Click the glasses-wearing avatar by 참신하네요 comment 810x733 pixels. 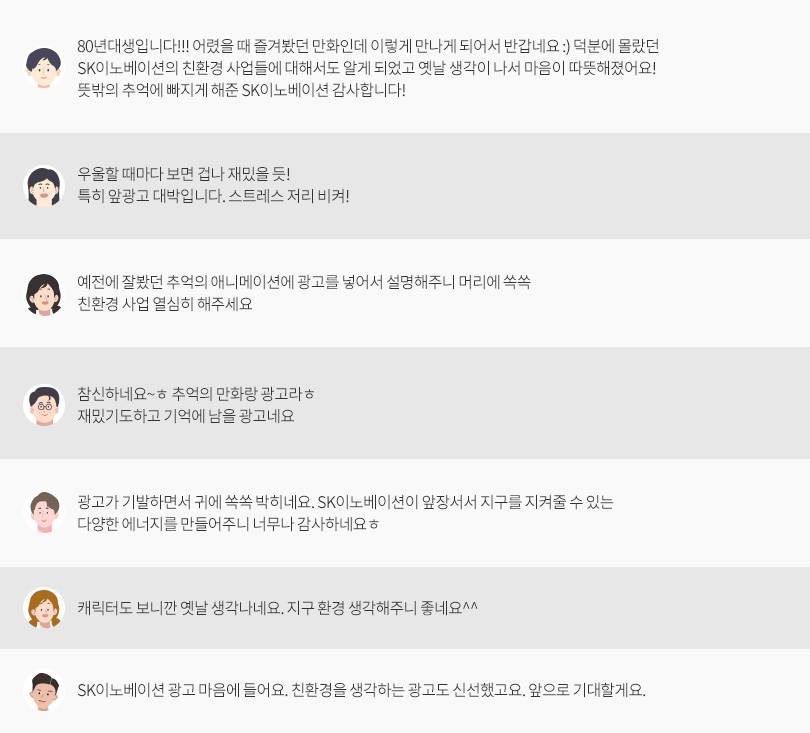tap(43, 404)
